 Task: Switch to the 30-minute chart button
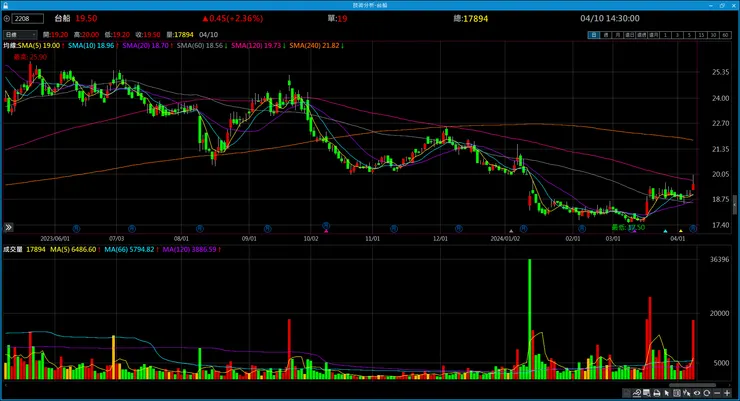[x=713, y=35]
